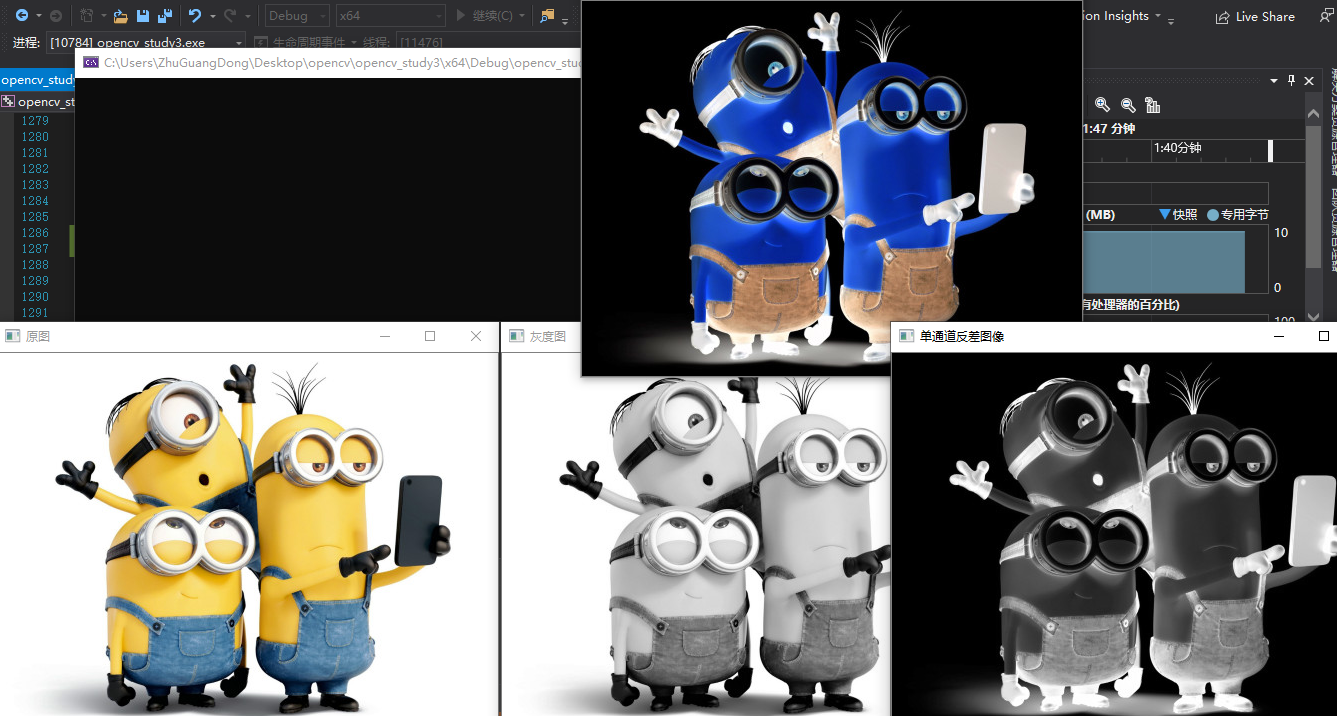Expand the toolbar overflow options arrow
The image size is (1337, 716).
565,21
